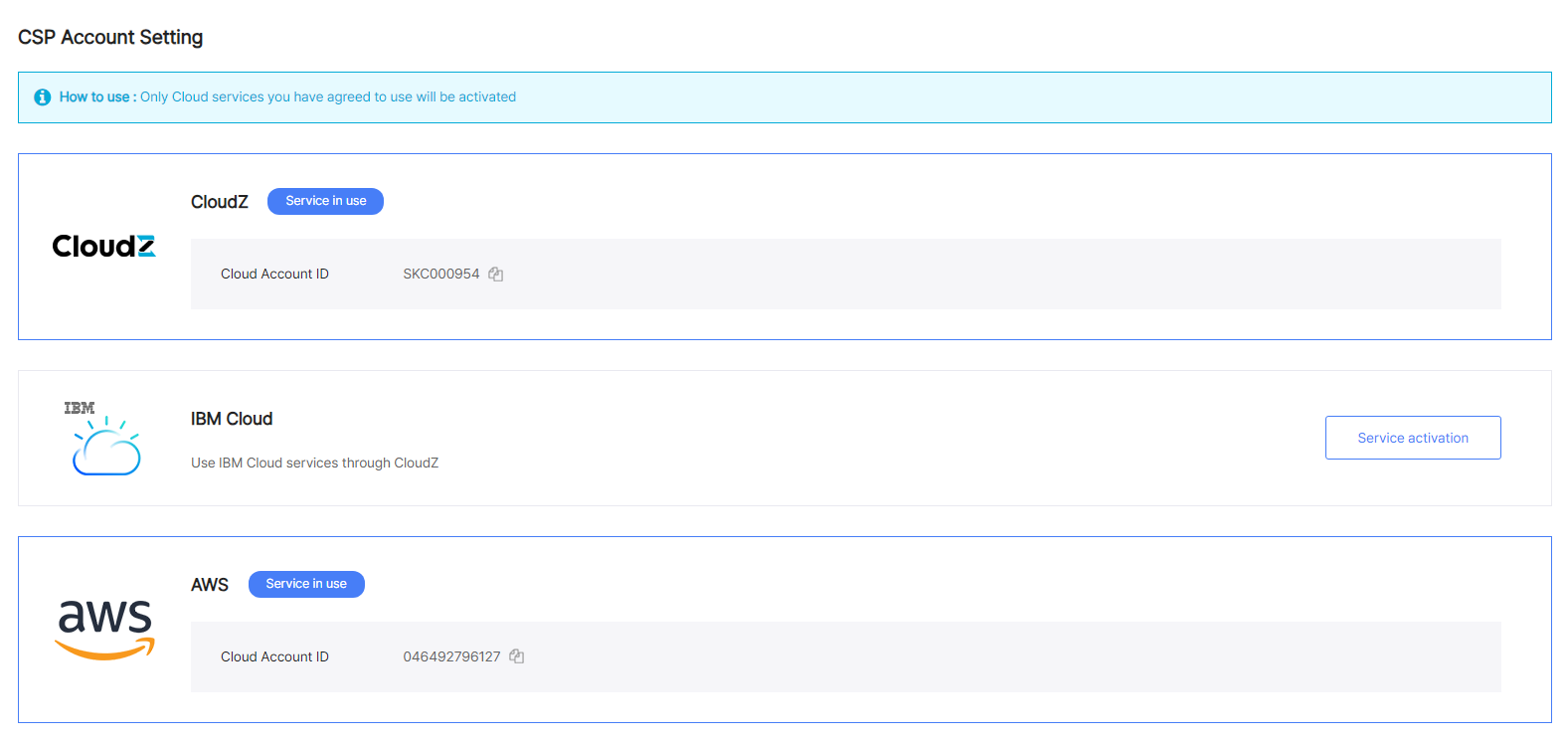Select the CloudZ card title

coord(220,202)
